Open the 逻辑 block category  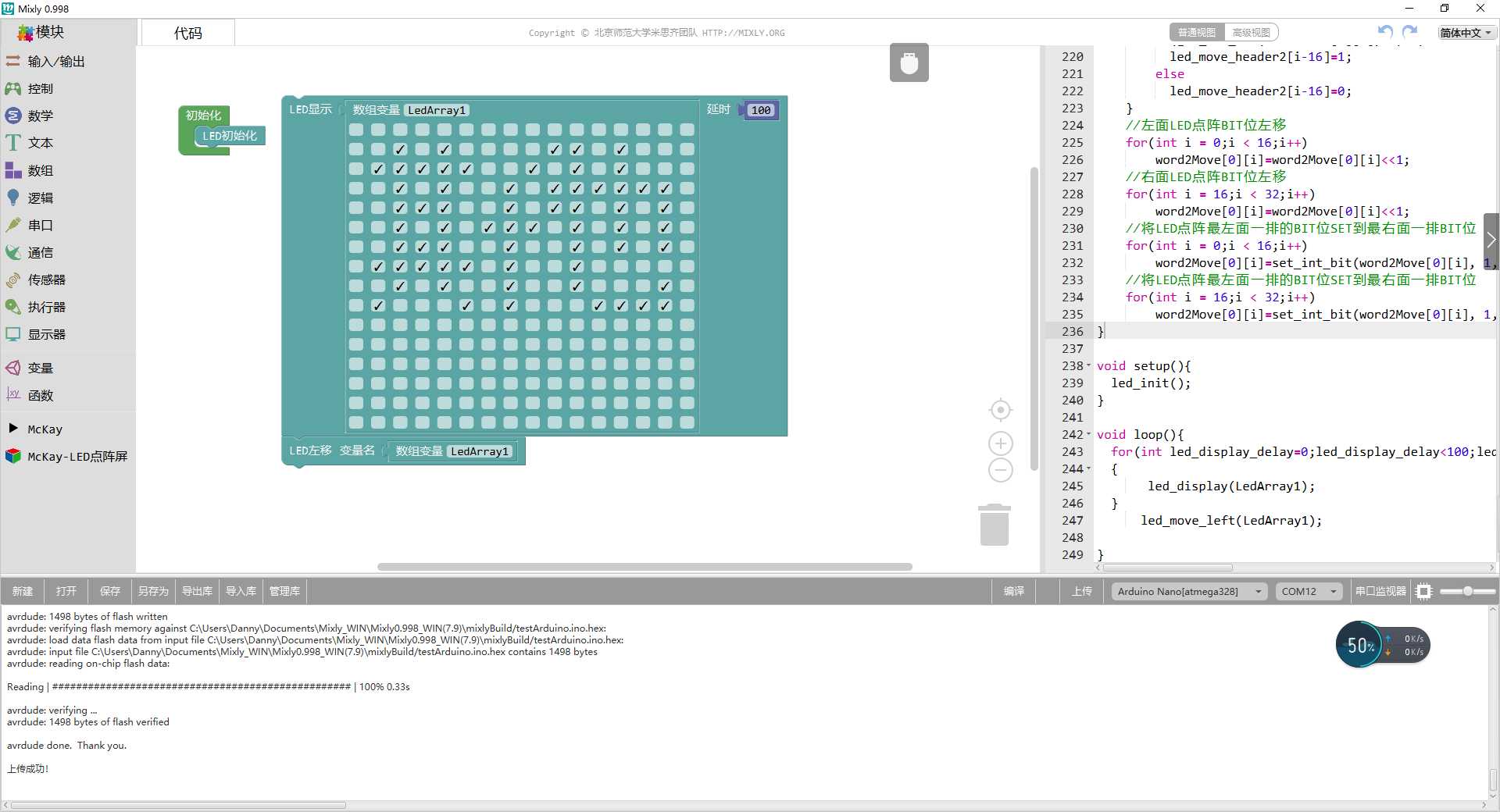pos(41,198)
